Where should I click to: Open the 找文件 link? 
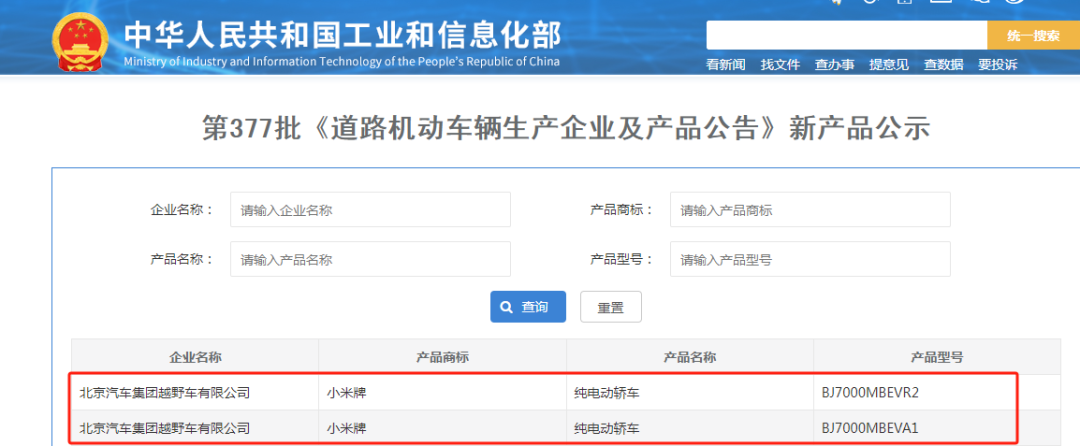780,65
